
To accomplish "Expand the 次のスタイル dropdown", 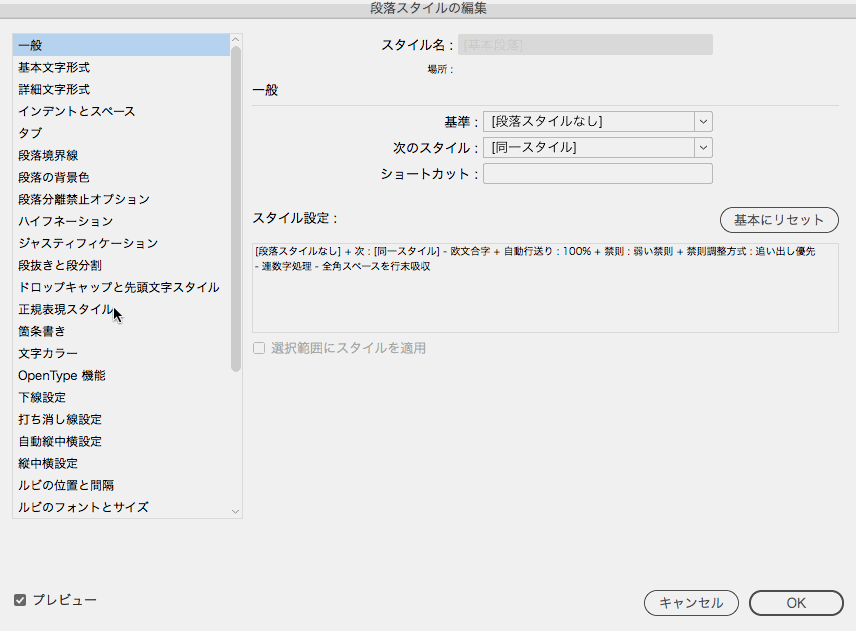I will click(x=598, y=147).
